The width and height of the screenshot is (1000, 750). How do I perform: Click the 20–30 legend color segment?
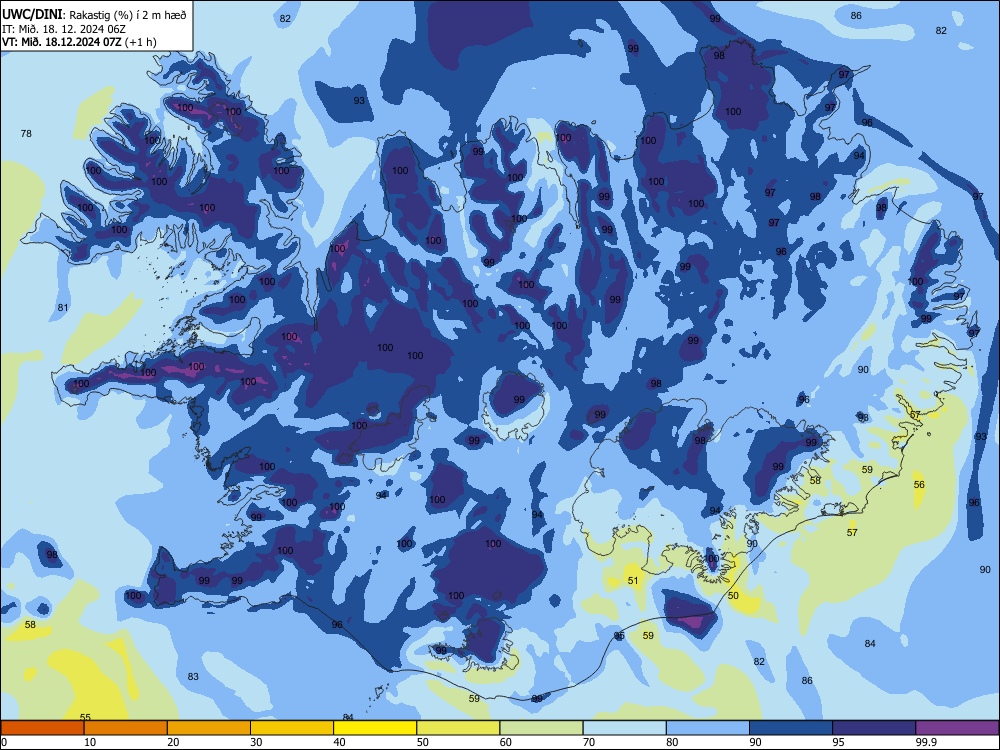(x=209, y=728)
